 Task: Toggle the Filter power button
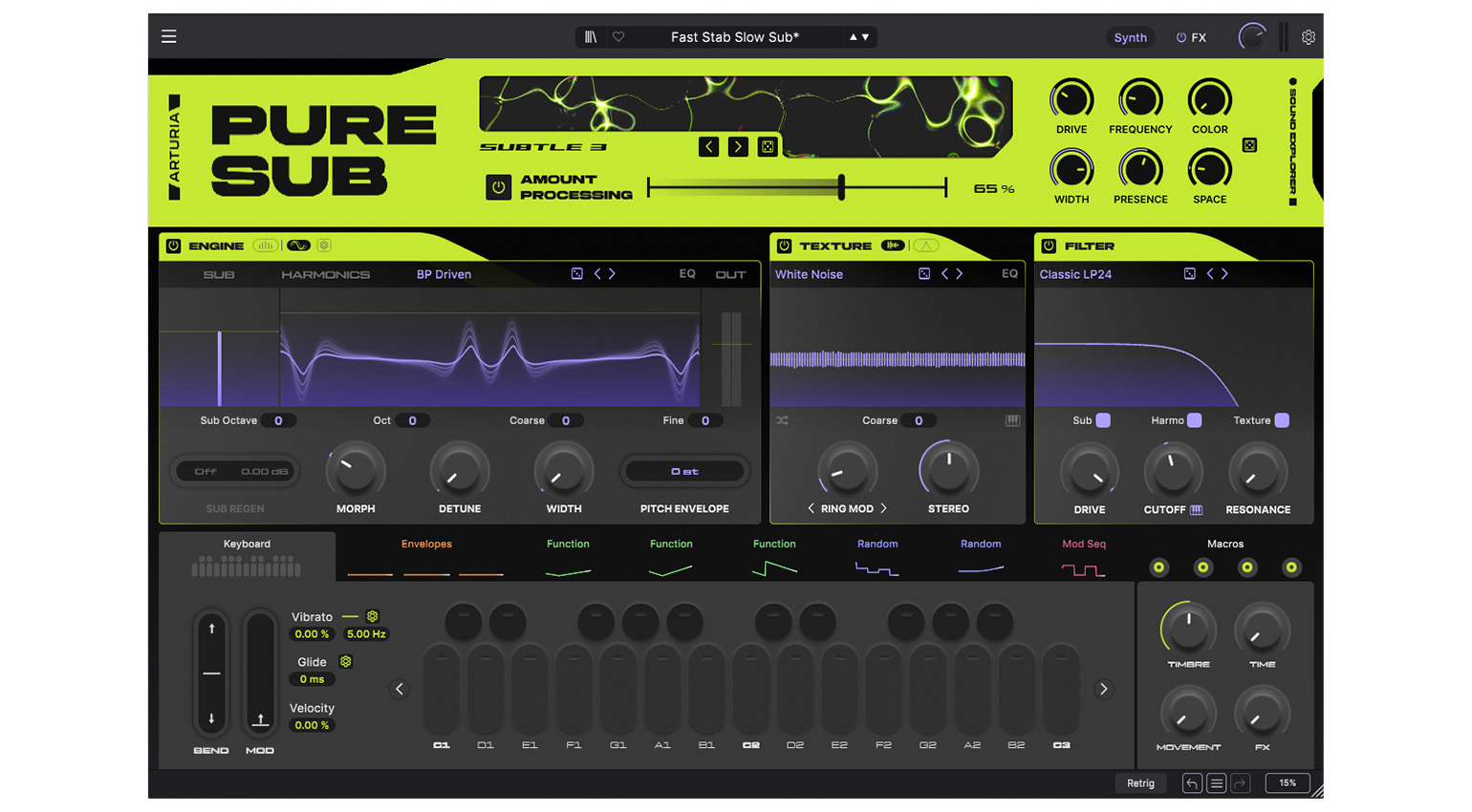click(x=1049, y=246)
